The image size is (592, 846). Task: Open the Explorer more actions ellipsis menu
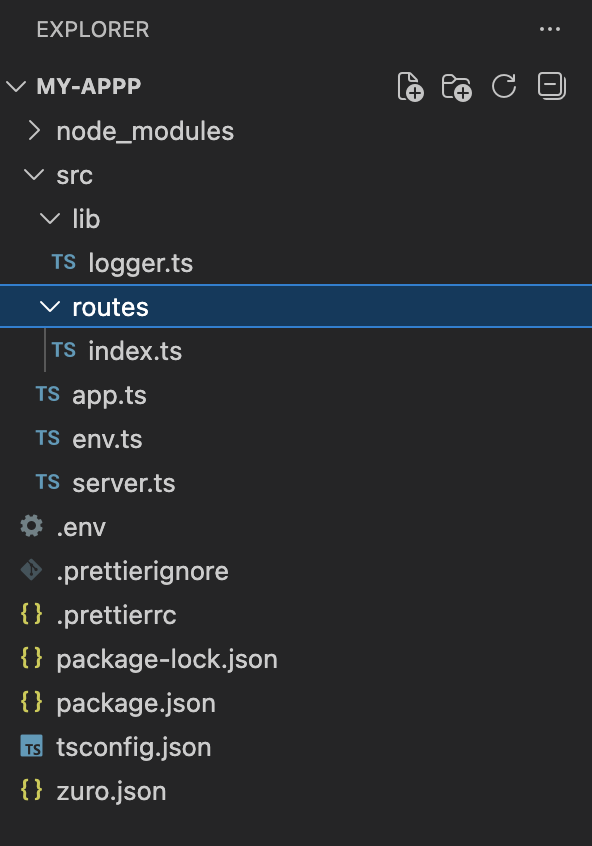coord(550,29)
